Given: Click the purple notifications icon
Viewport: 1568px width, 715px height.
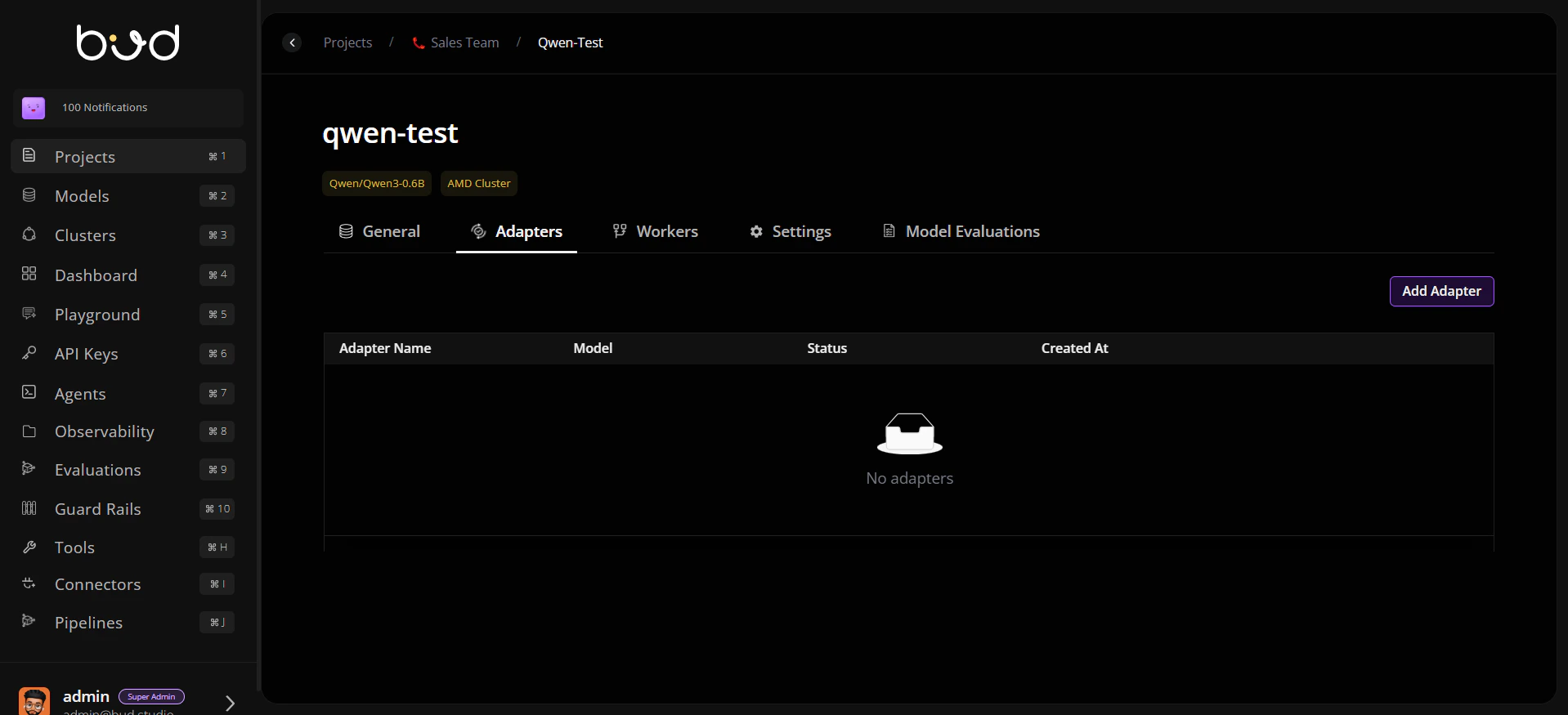Looking at the screenshot, I should tap(34, 108).
